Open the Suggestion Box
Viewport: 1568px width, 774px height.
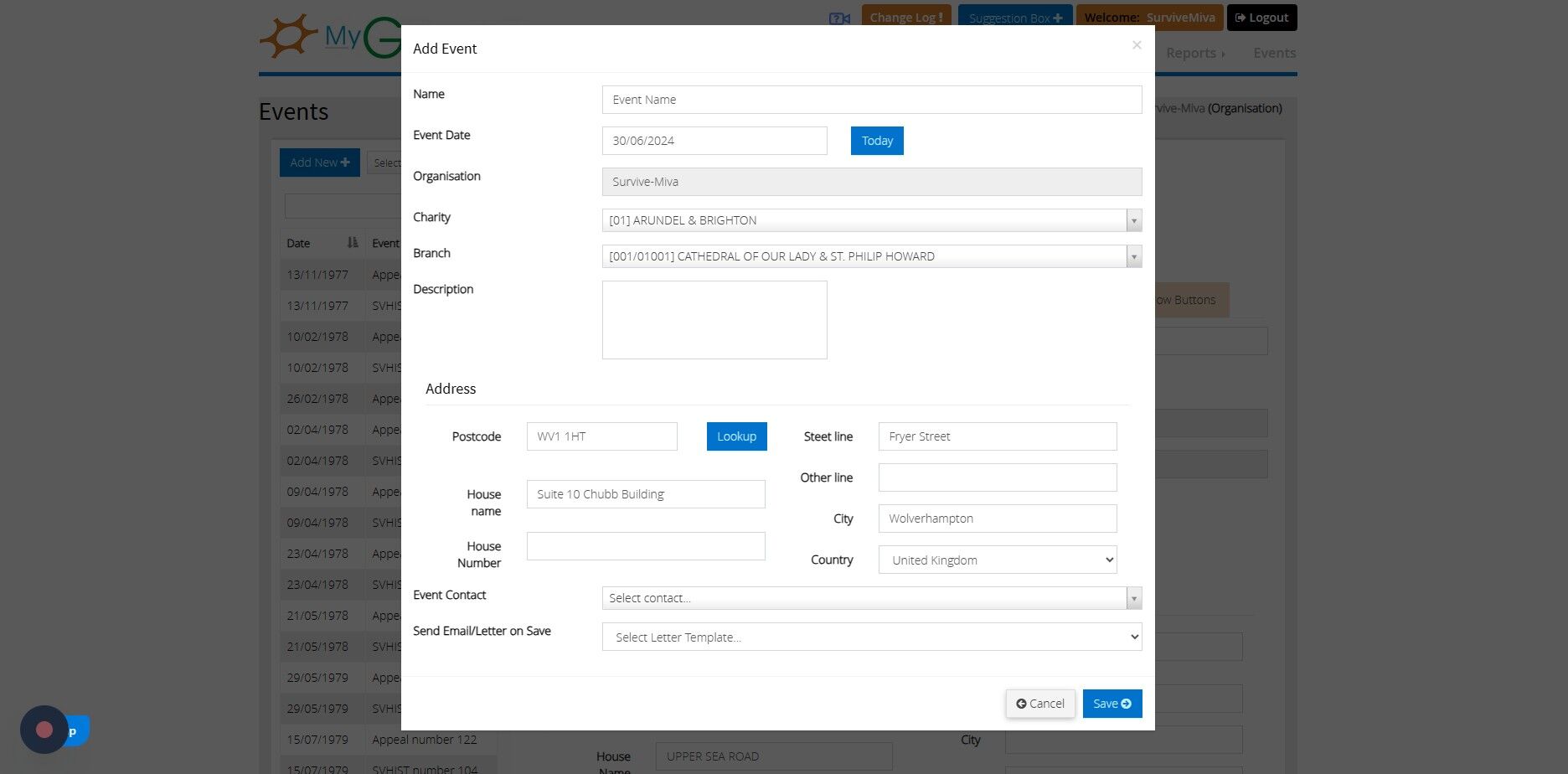click(x=1015, y=18)
